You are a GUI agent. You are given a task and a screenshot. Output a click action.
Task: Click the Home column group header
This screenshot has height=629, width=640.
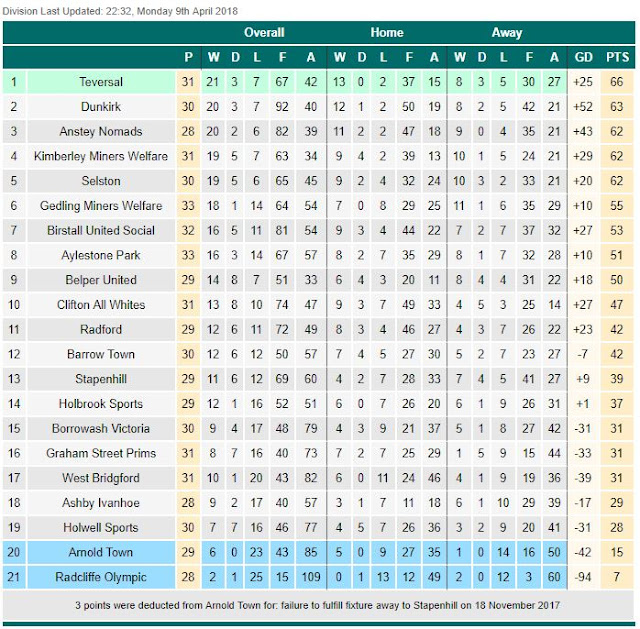[x=387, y=32]
